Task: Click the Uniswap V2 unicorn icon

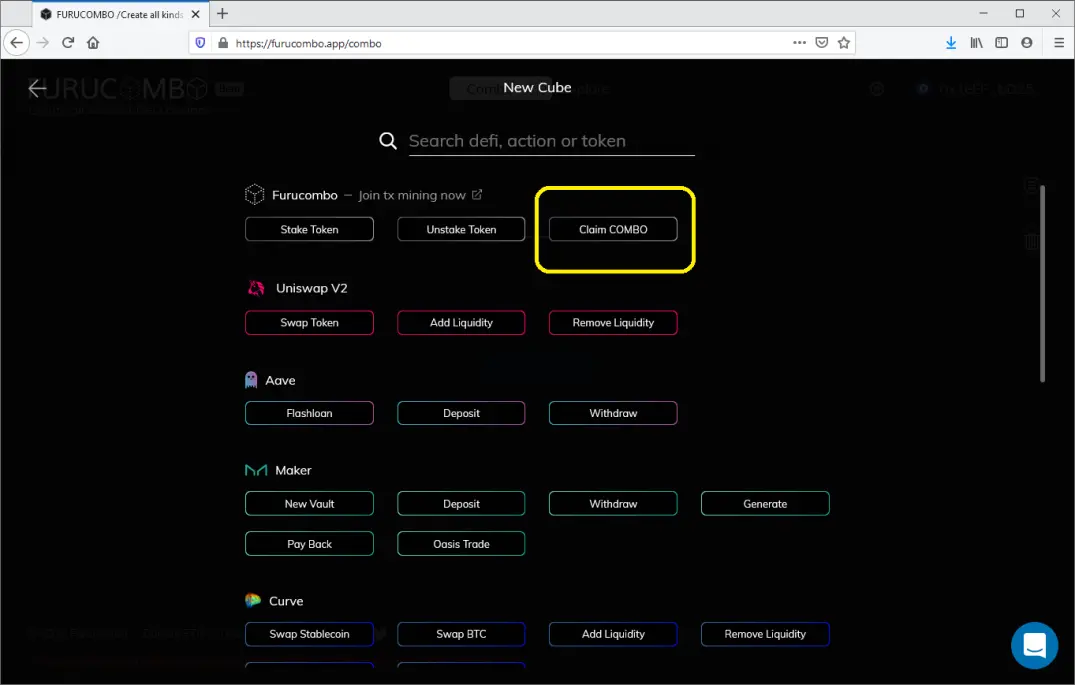Action: (x=256, y=288)
